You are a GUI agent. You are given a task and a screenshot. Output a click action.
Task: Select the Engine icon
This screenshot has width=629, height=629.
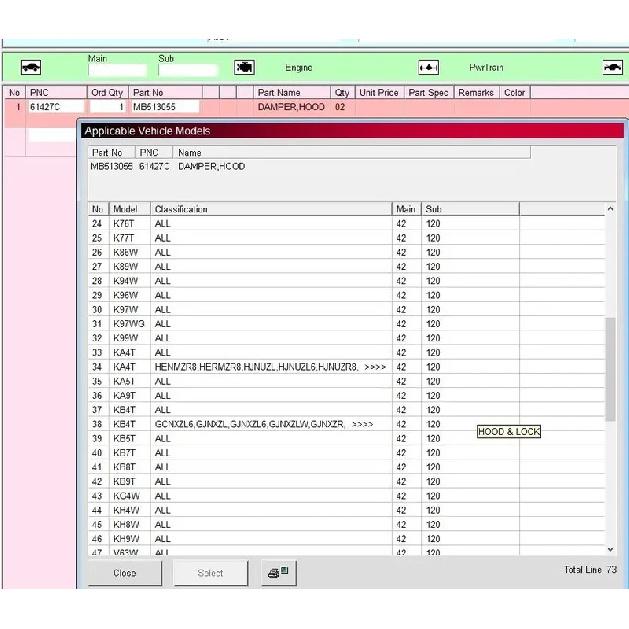click(x=244, y=67)
